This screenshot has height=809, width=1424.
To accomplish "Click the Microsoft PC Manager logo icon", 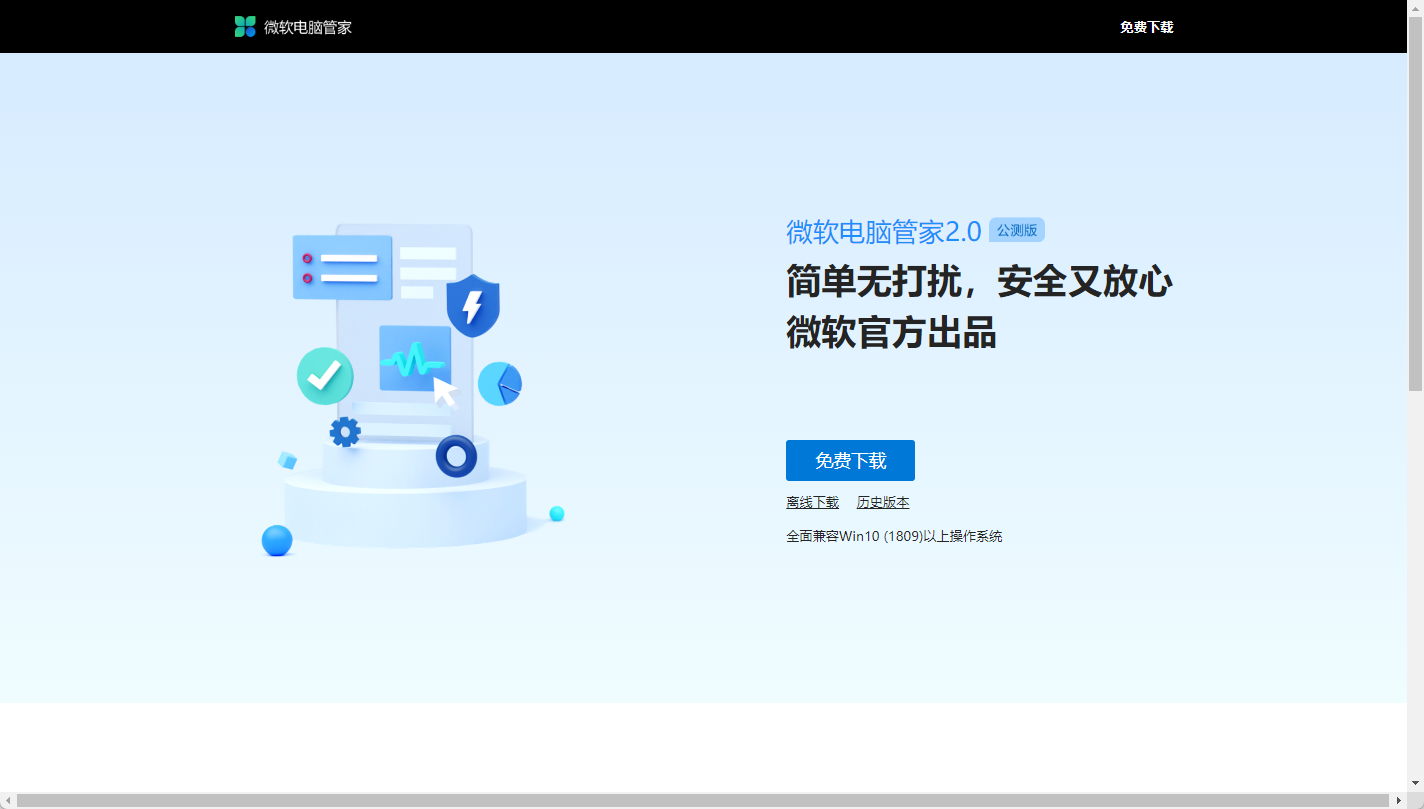I will tap(245, 27).
